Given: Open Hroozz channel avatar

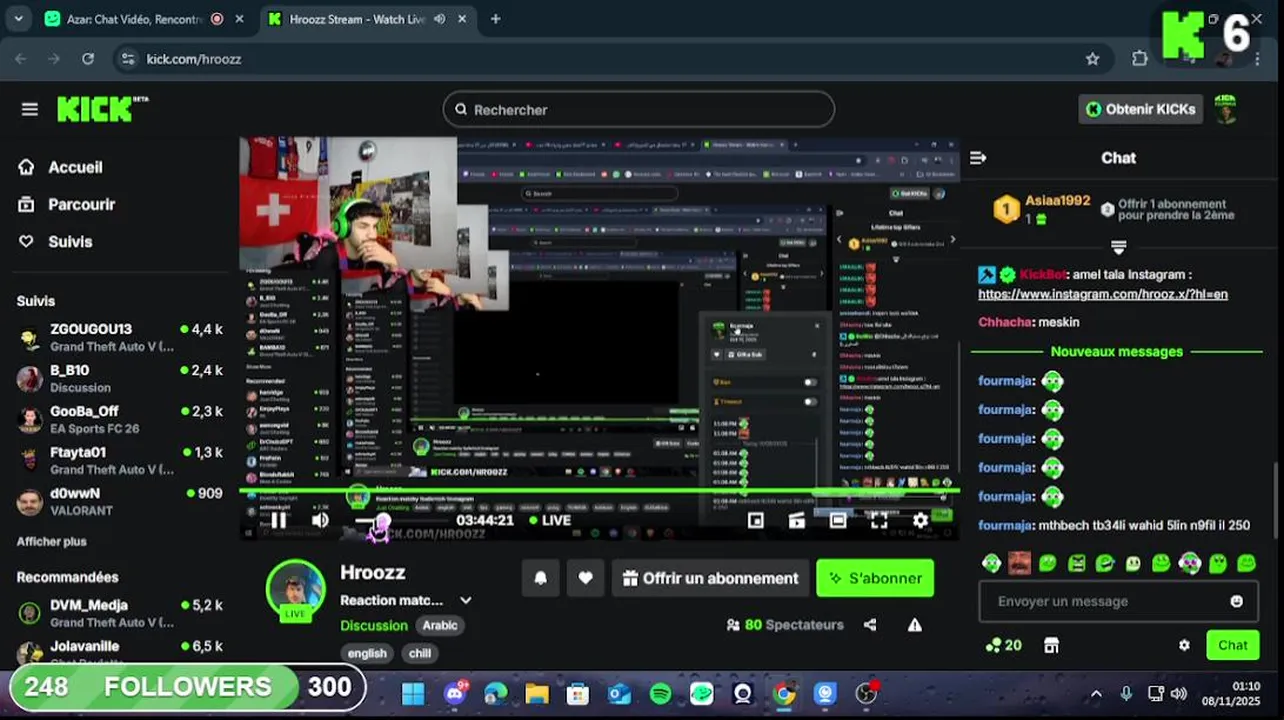Looking at the screenshot, I should (295, 590).
